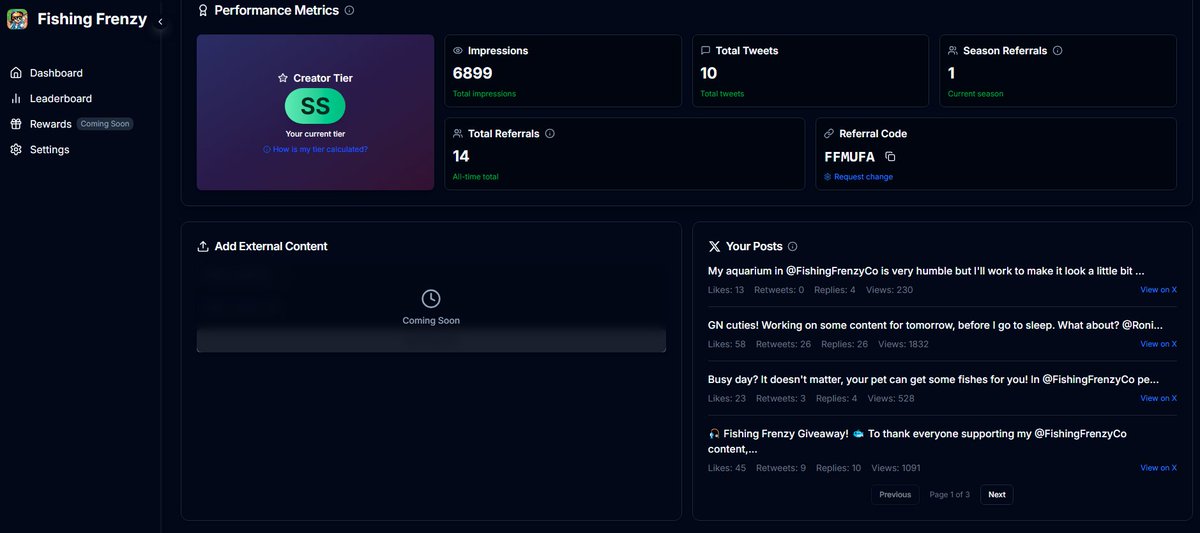1200x533 pixels.
Task: Click the 'Busy day? It doesn't matter' post text
Action: click(x=933, y=380)
